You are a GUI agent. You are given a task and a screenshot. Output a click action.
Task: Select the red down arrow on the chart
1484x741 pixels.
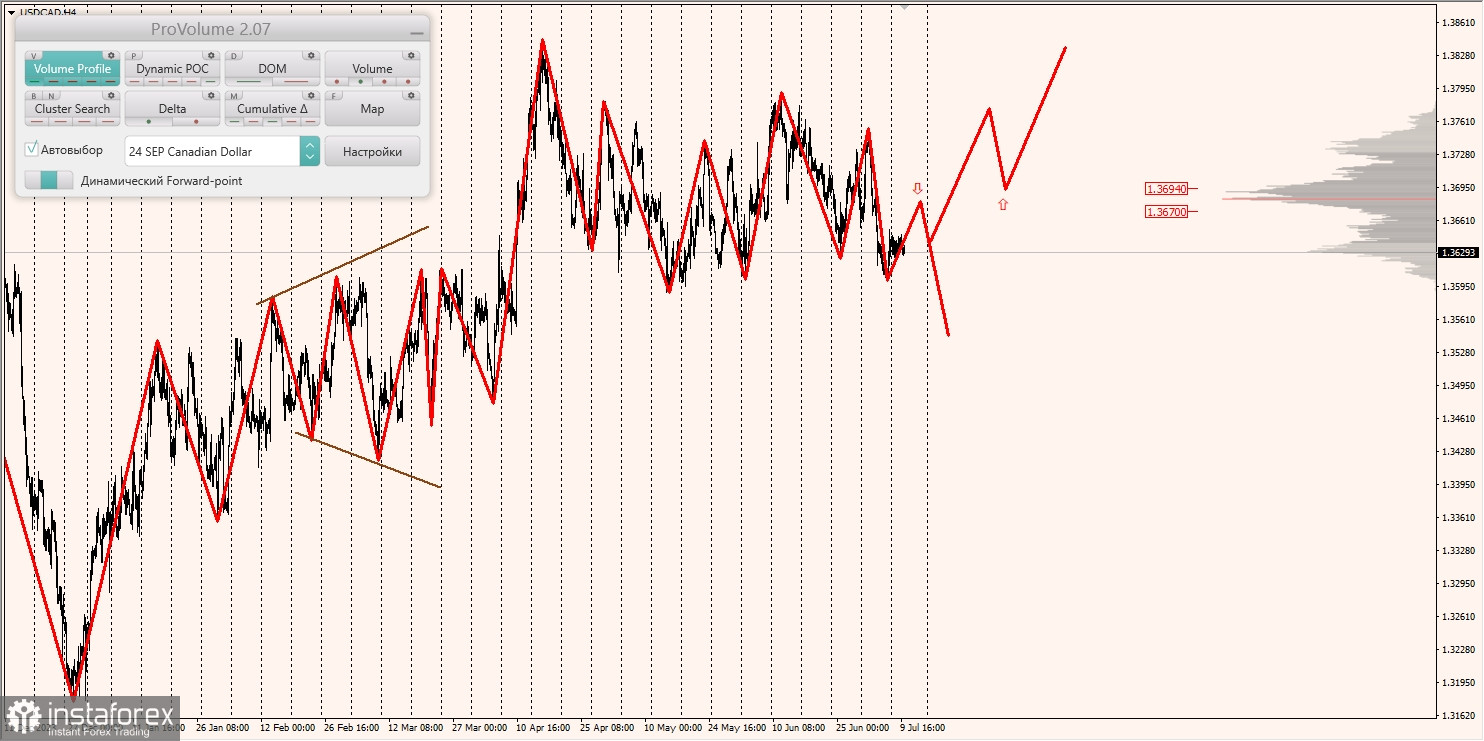pos(917,187)
